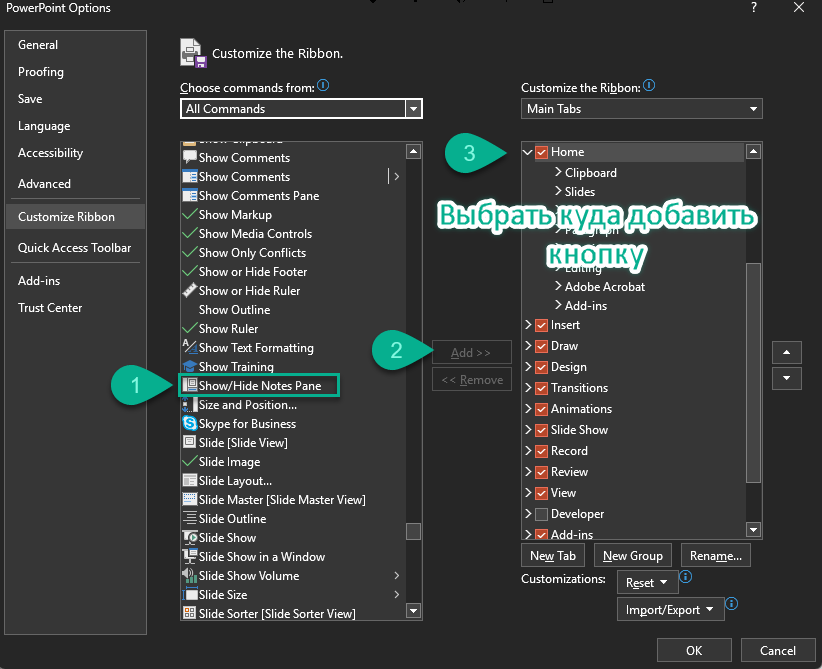Click the speech-bubble Show Comments command icon

189,157
